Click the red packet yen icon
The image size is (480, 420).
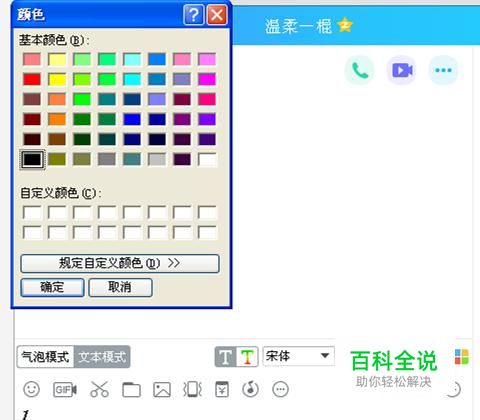click(222, 389)
